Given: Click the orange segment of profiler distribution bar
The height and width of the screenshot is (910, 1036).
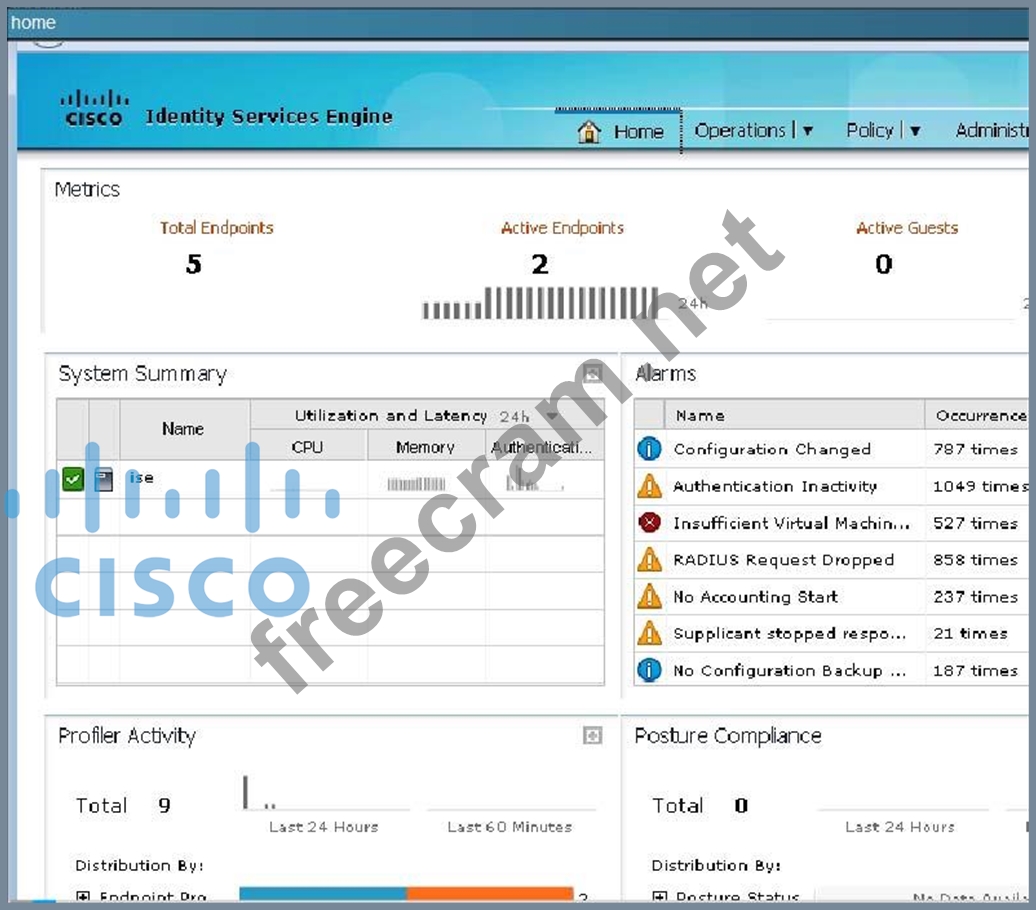Looking at the screenshot, I should click(x=489, y=894).
